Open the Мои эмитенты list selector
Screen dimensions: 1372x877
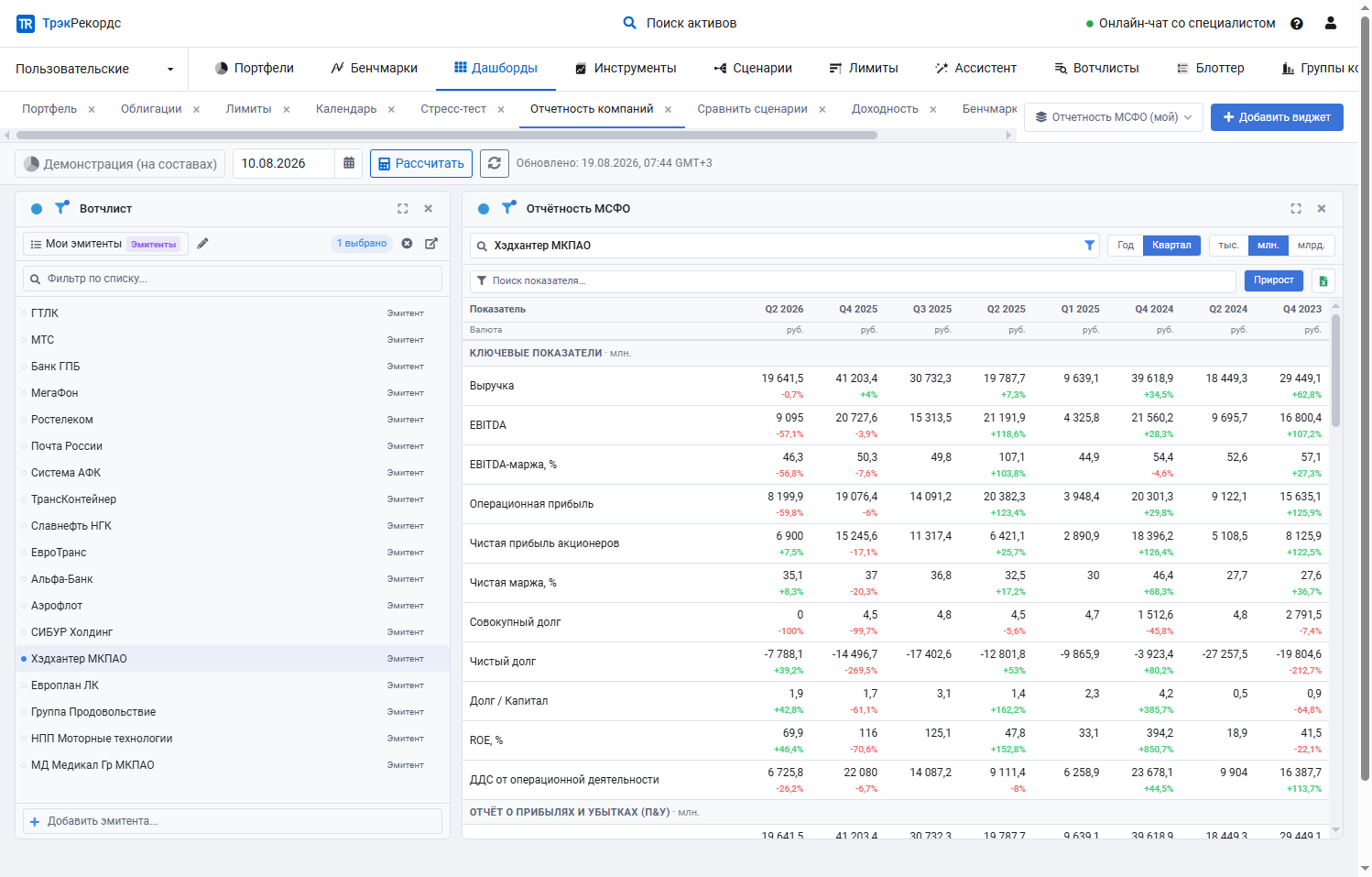[105, 244]
